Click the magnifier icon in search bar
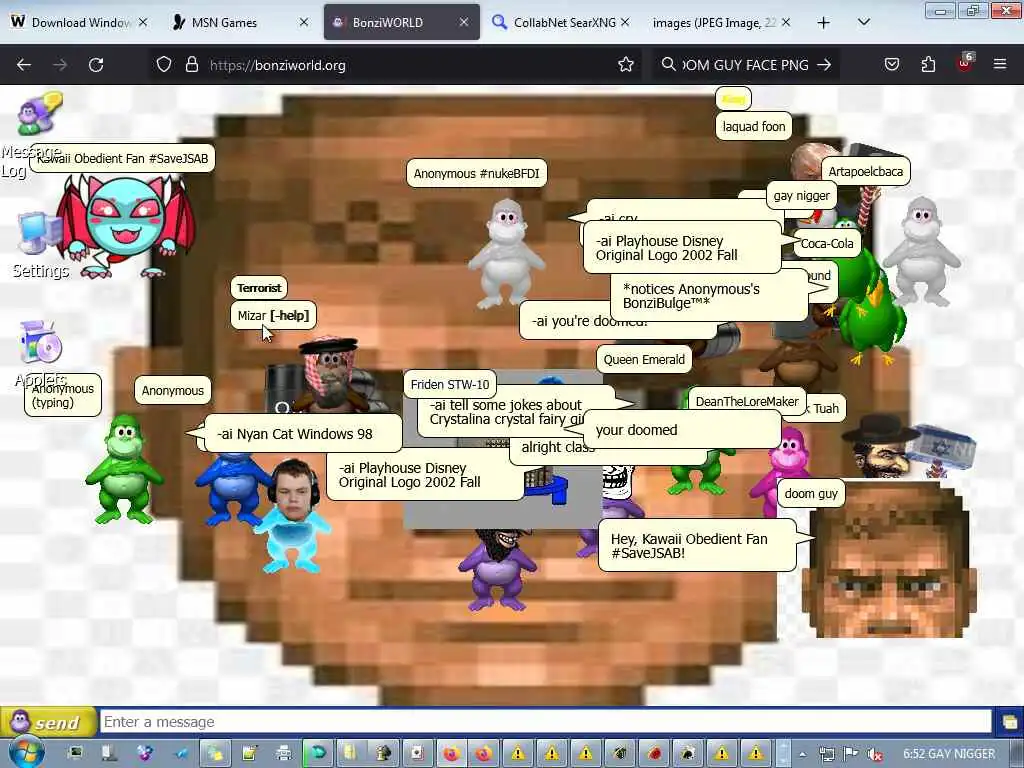Screen dimensions: 1024x768 pos(668,65)
